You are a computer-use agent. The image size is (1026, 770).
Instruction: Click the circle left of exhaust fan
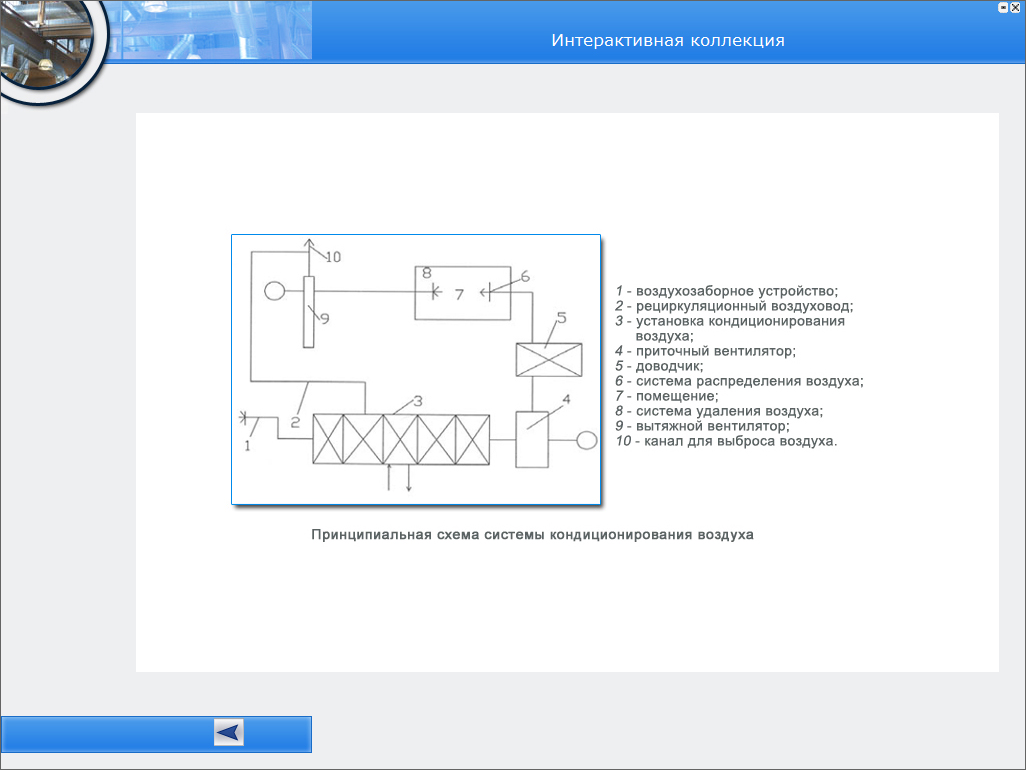pyautogui.click(x=274, y=291)
